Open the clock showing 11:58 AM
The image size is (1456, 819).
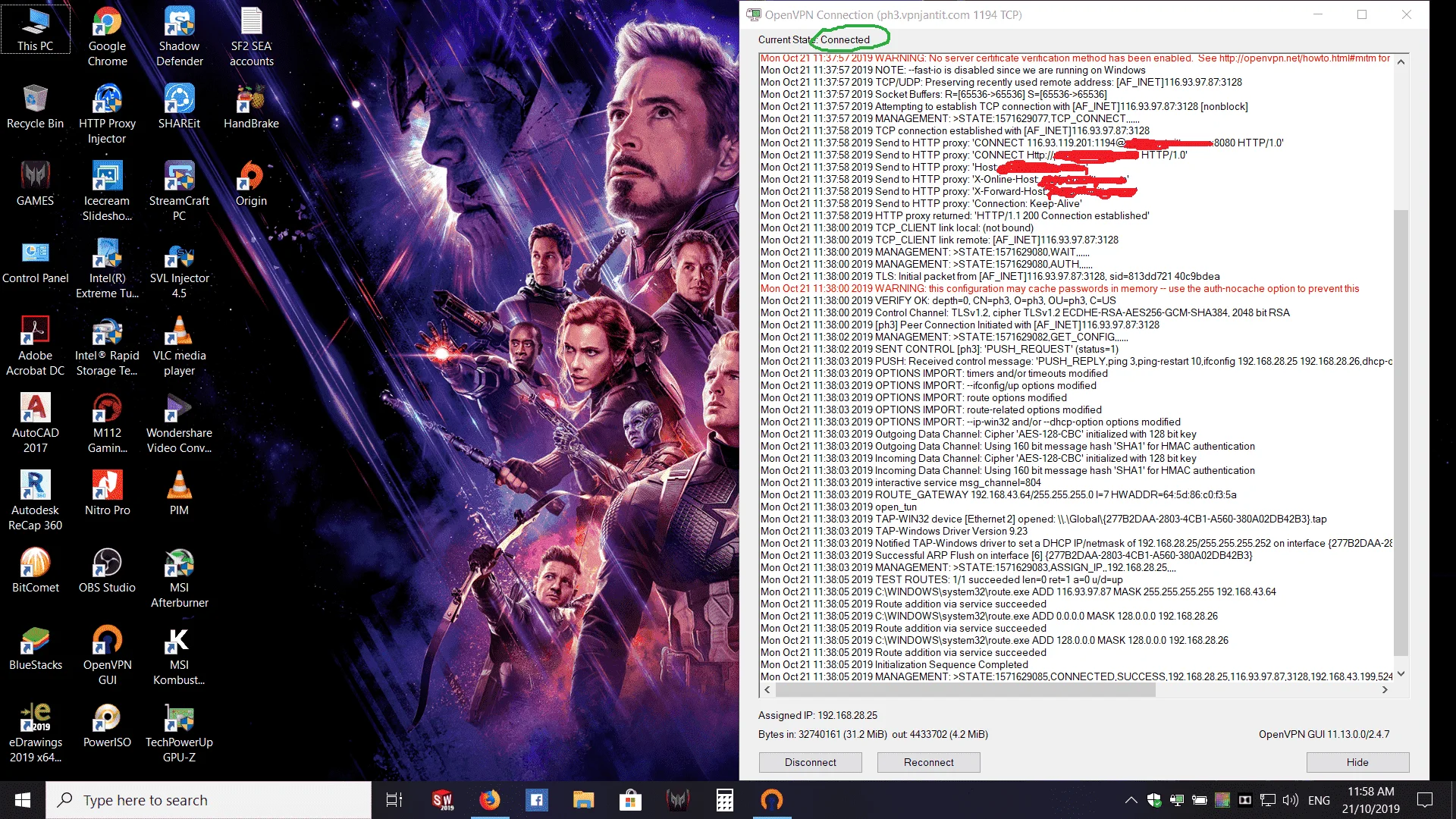click(1370, 800)
